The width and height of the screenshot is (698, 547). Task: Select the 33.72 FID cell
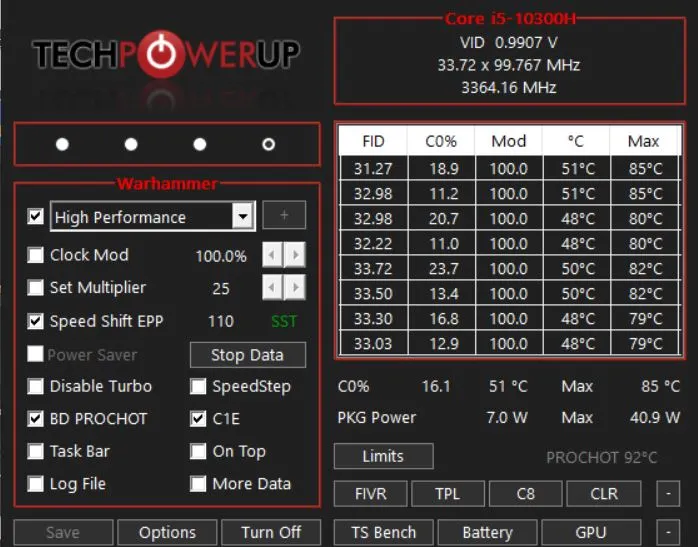(x=373, y=269)
